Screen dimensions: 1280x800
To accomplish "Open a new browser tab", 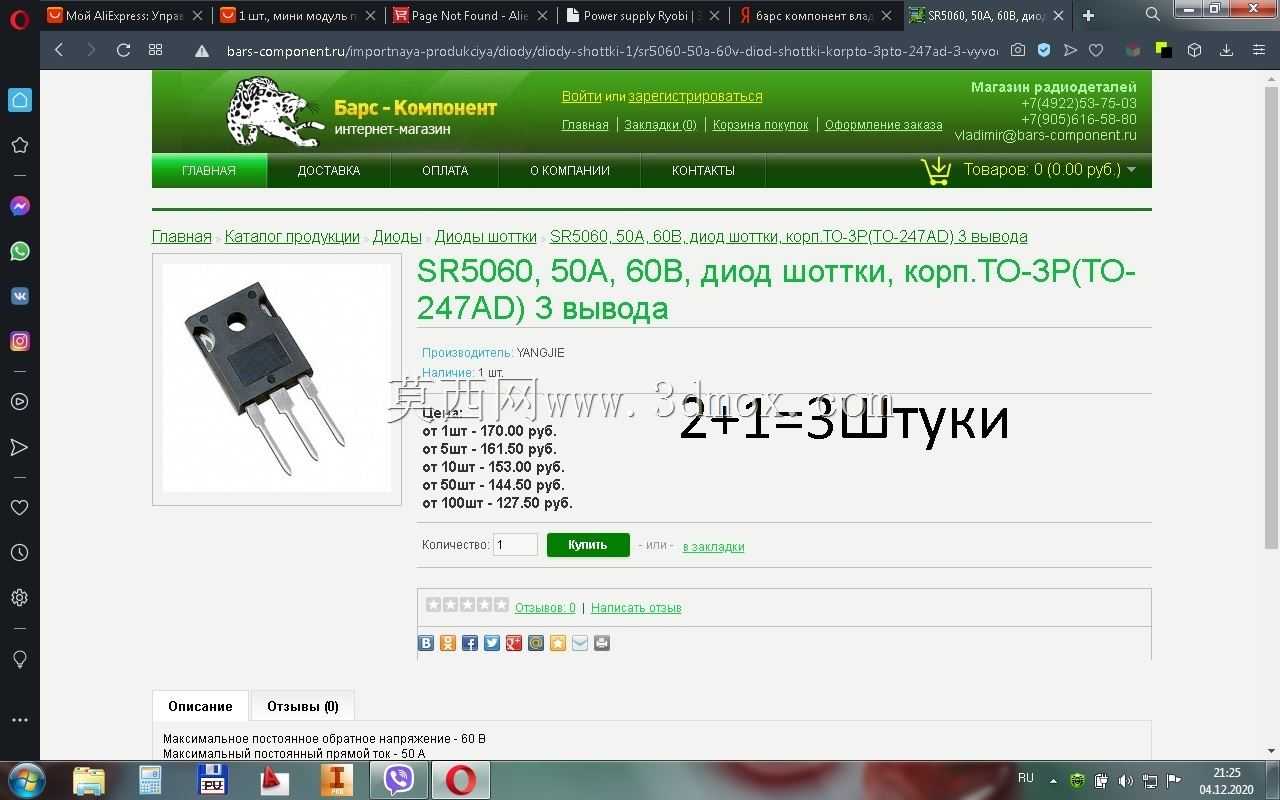I will click(x=1088, y=15).
